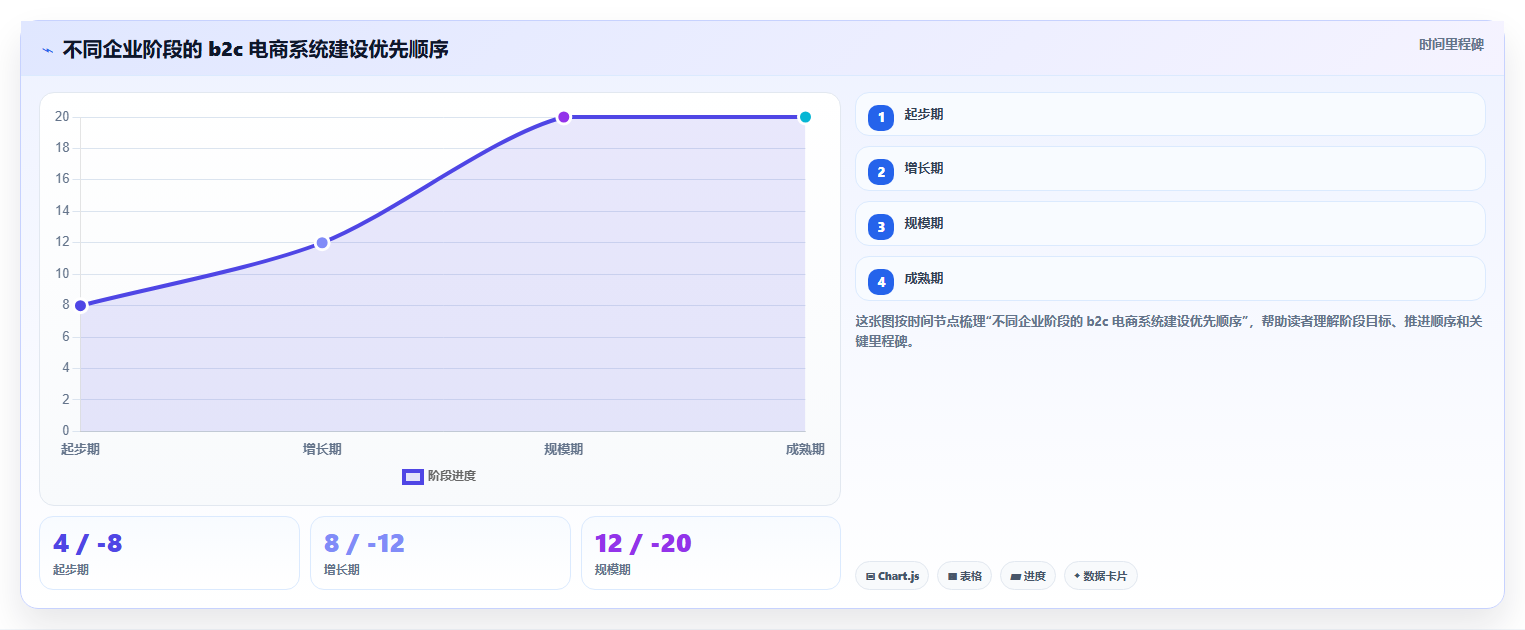The image size is (1525, 630).
Task: Click the 数据卡片 tag
Action: tap(1101, 576)
